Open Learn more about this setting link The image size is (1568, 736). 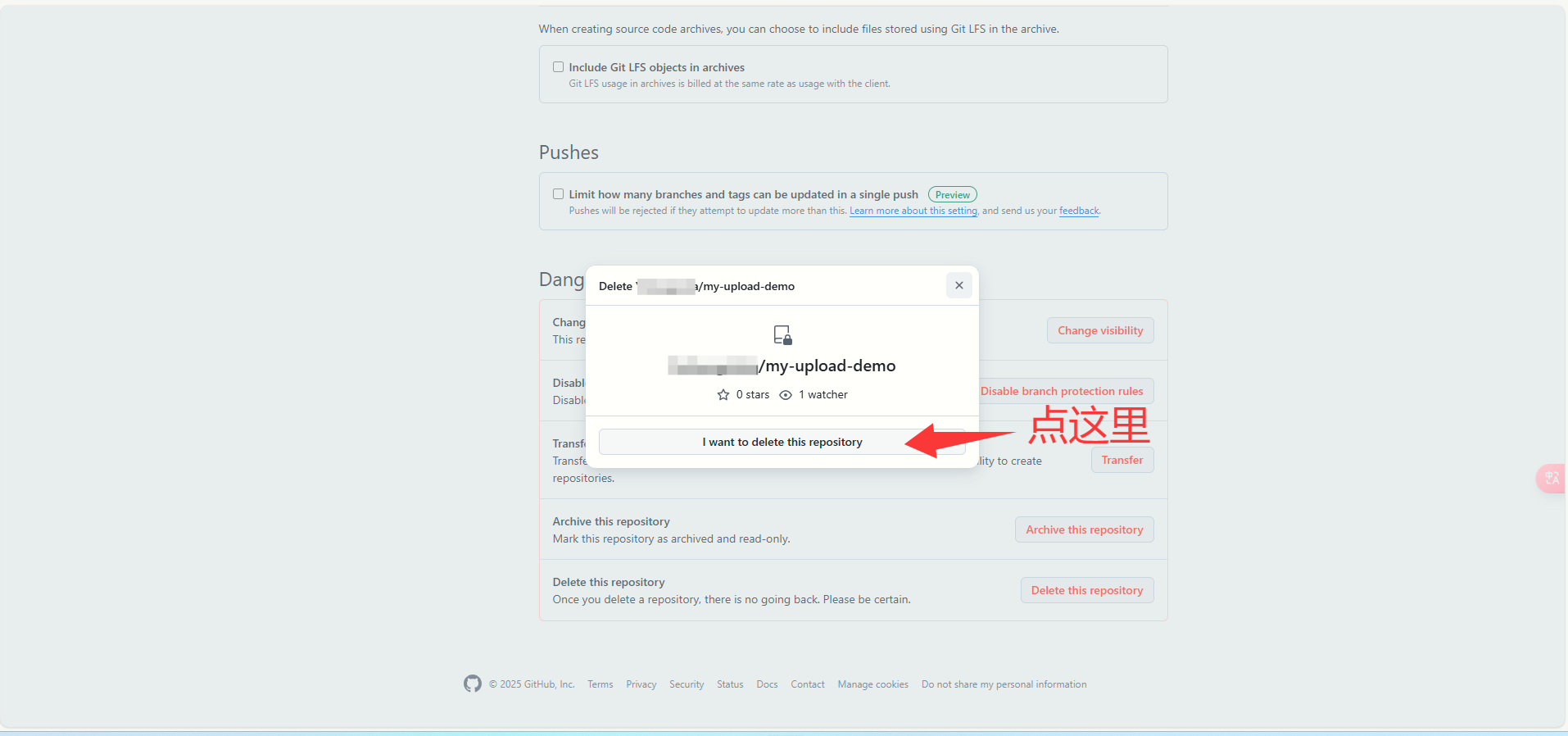click(x=913, y=211)
